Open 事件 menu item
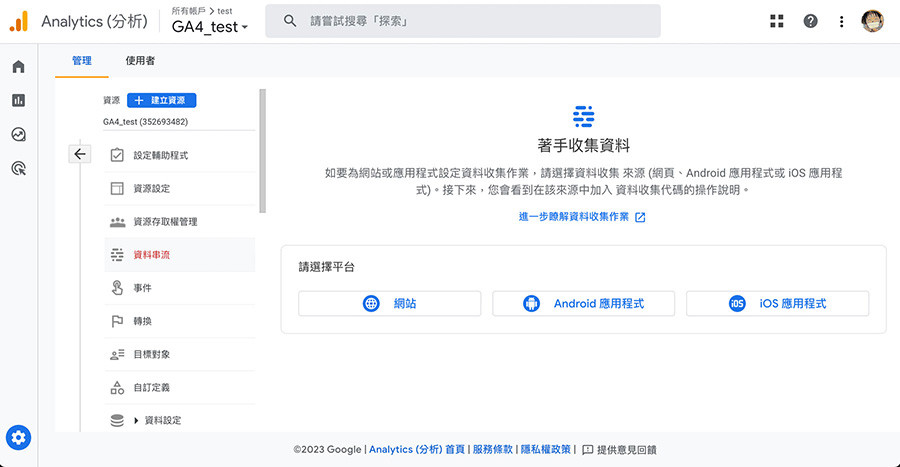The image size is (900, 467). 180,288
